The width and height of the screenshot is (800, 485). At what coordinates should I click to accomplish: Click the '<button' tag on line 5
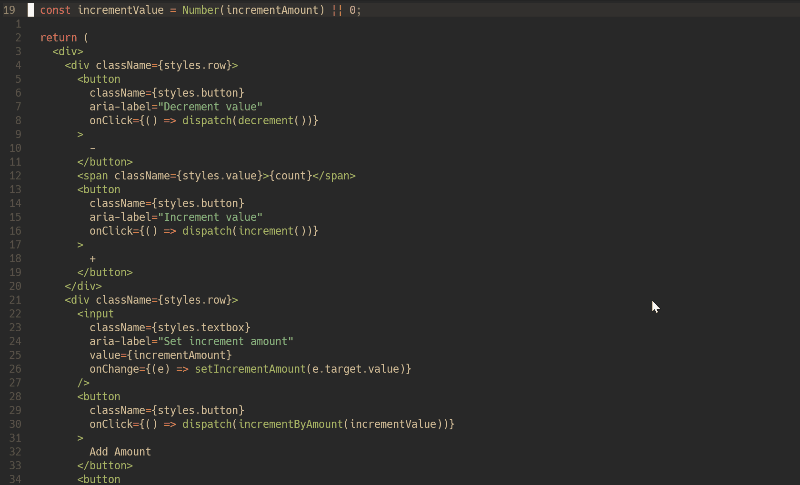click(98, 79)
